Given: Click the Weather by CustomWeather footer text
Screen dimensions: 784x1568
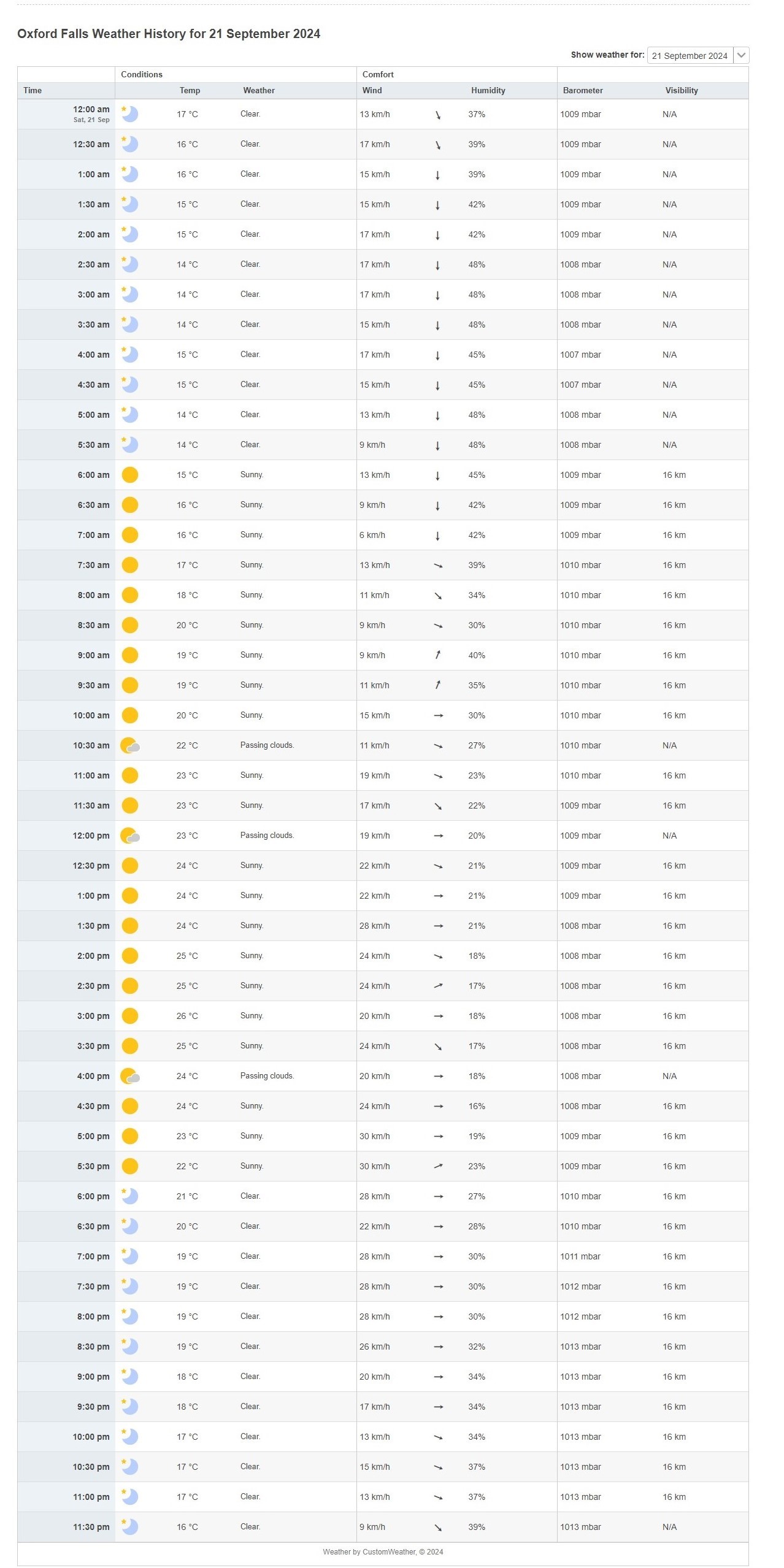Looking at the screenshot, I should click(383, 1551).
